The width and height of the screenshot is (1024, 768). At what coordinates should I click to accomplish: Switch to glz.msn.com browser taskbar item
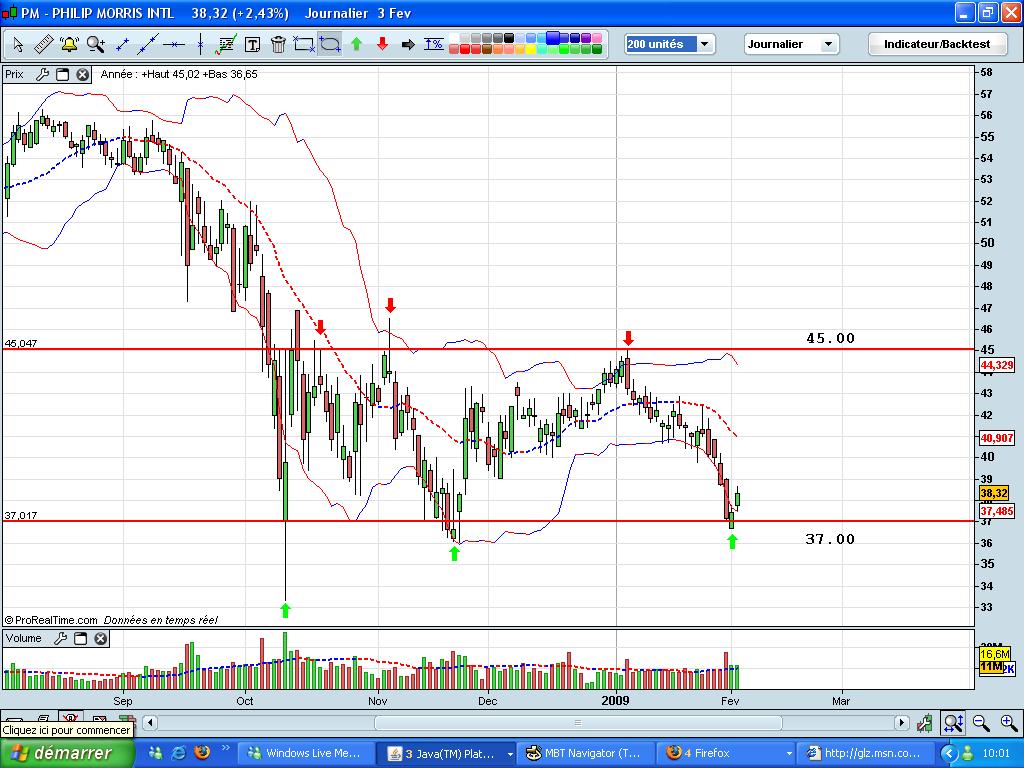(865, 753)
